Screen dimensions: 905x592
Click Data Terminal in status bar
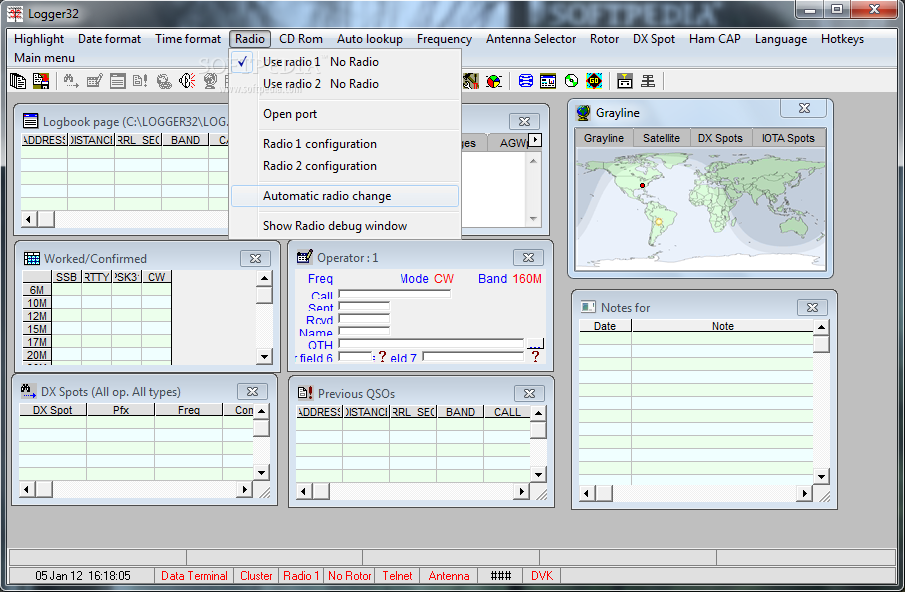[x=194, y=575]
